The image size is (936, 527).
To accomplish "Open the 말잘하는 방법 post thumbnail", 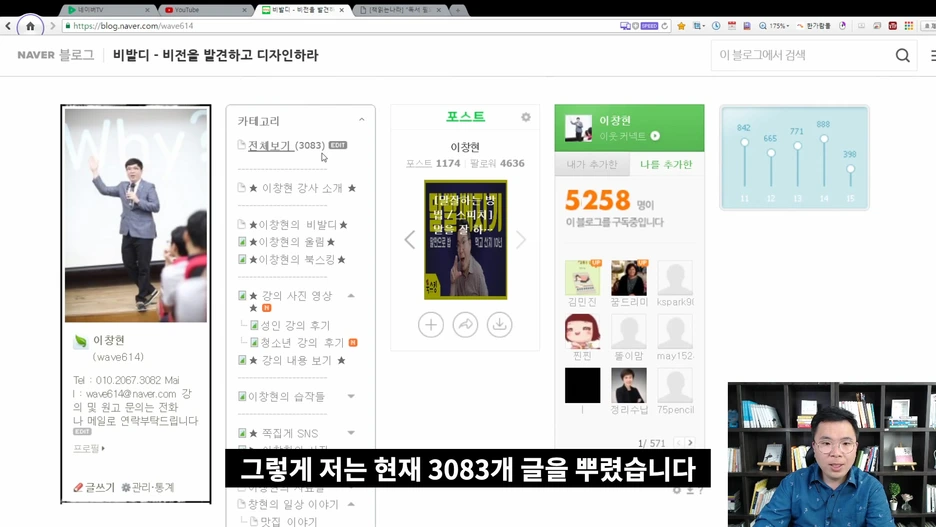I will [466, 240].
